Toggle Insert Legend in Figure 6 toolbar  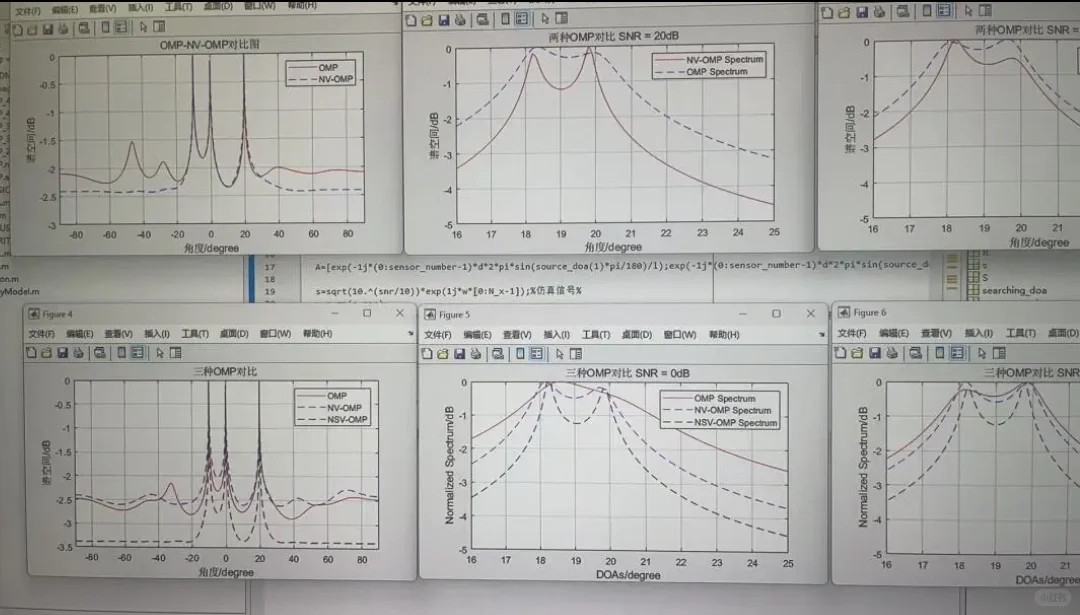point(957,353)
